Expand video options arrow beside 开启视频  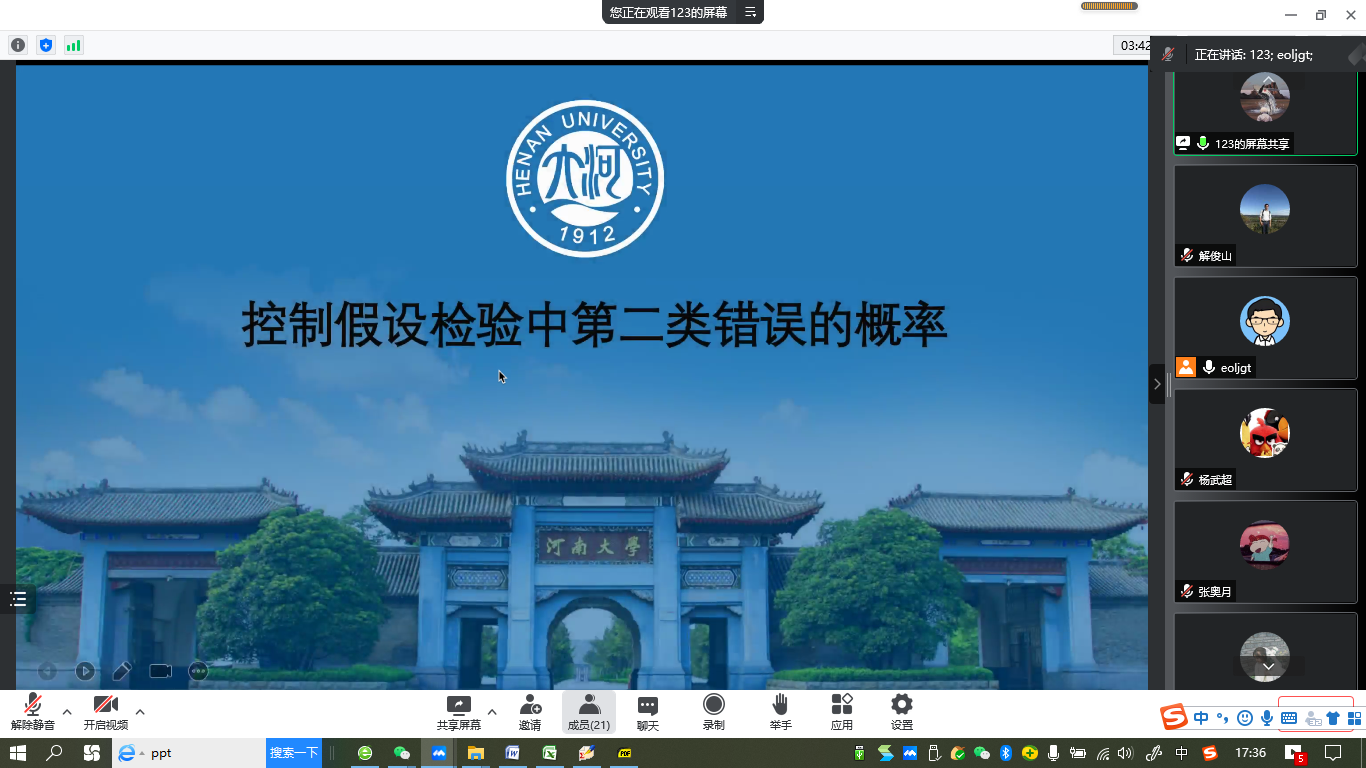coord(140,712)
